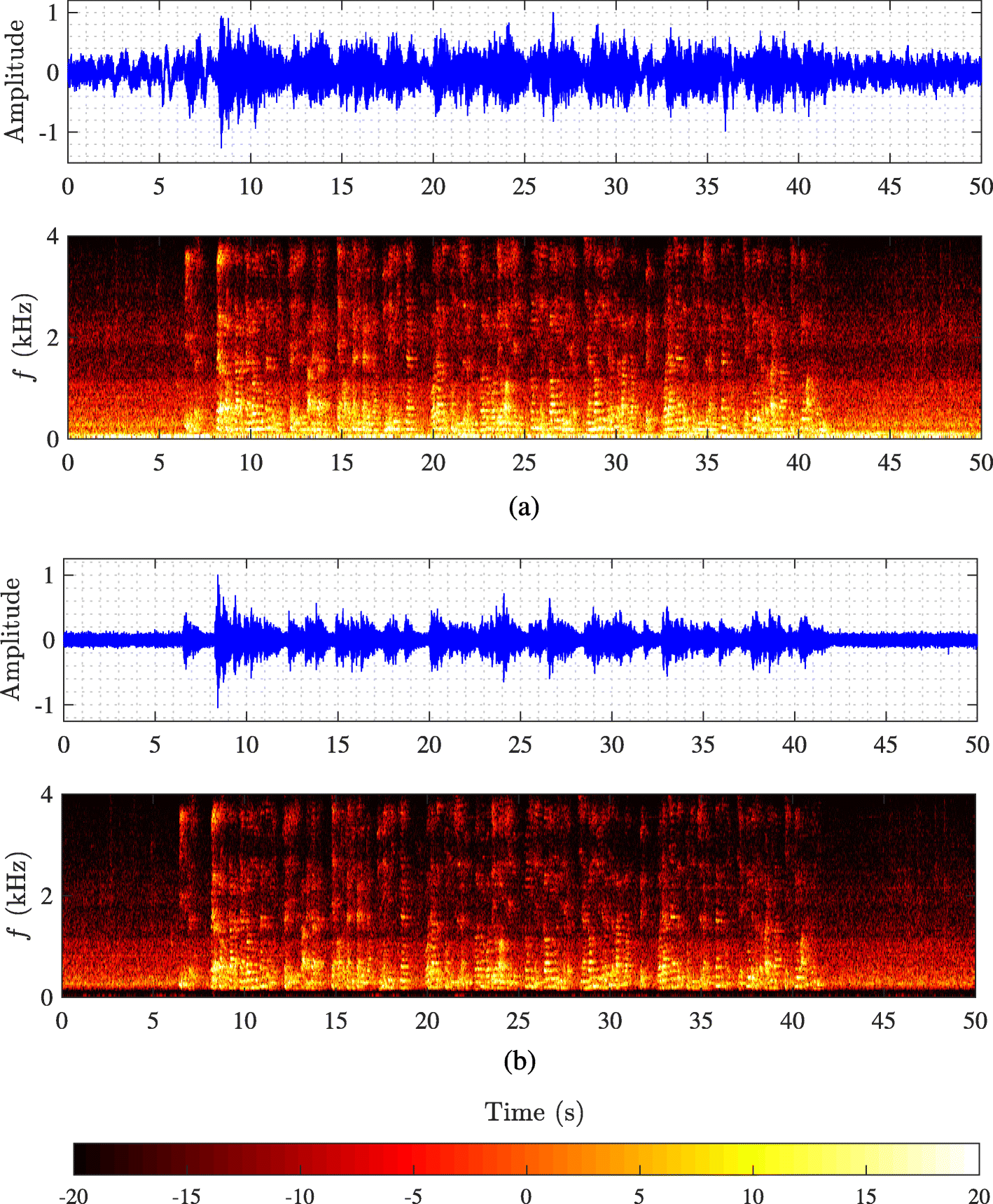
Task: Click the 50 time tick under panel (a) waveform
Action: coord(981,186)
